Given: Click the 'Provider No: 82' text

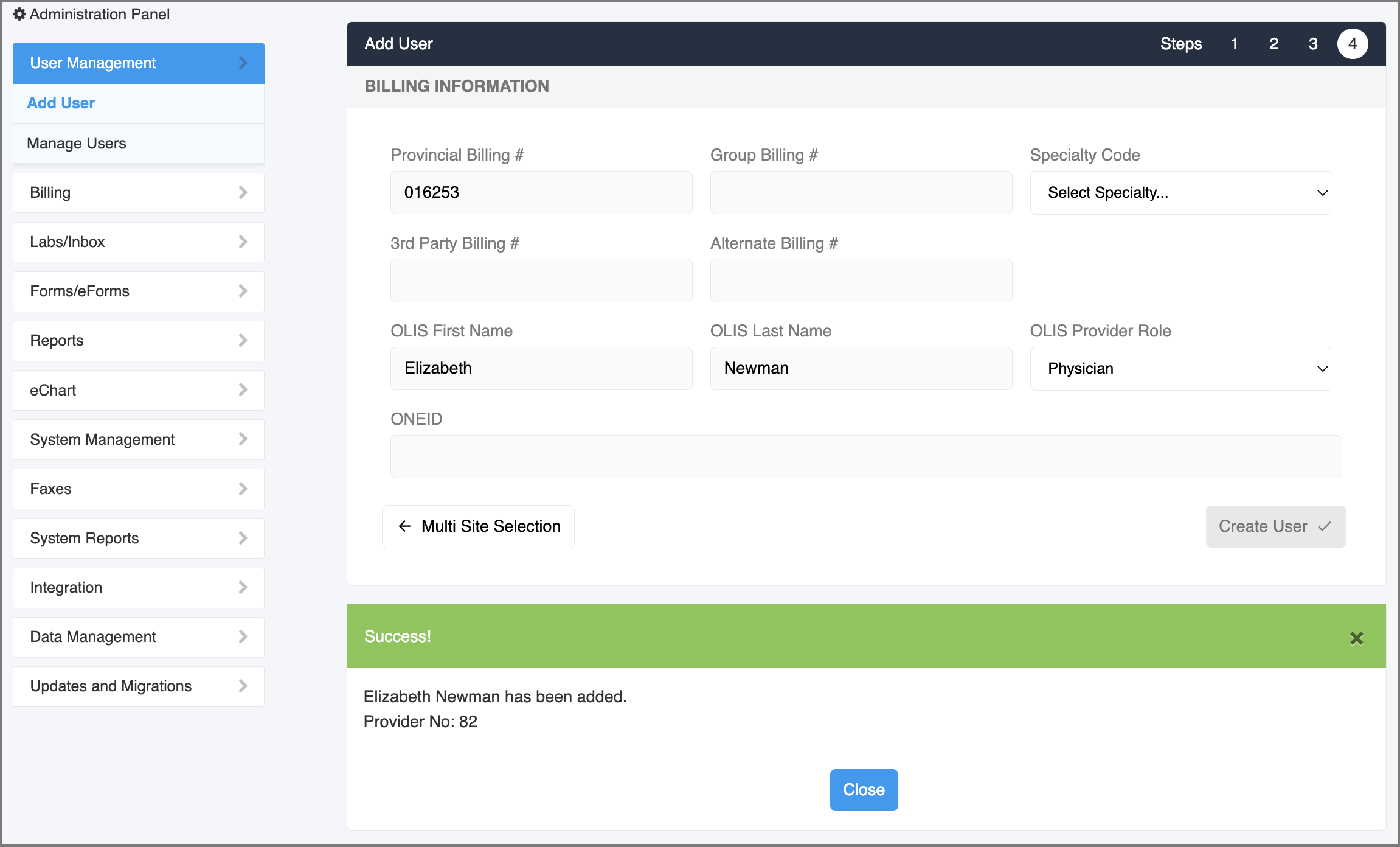Looking at the screenshot, I should point(420,722).
